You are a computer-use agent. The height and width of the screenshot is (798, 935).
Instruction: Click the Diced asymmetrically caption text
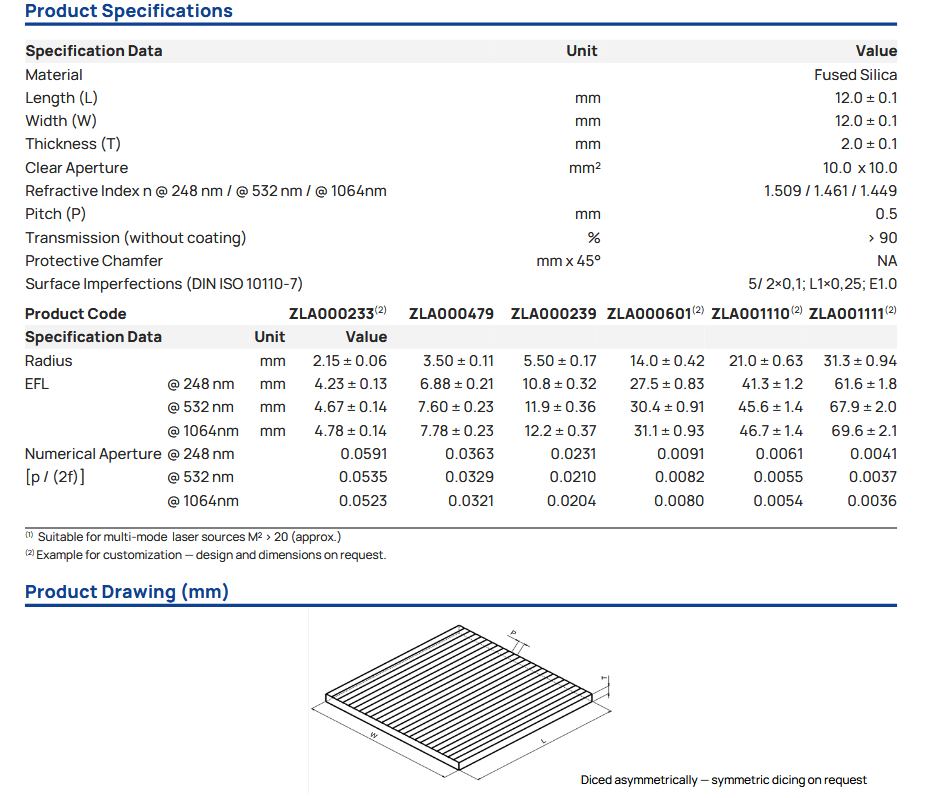pyautogui.click(x=723, y=780)
